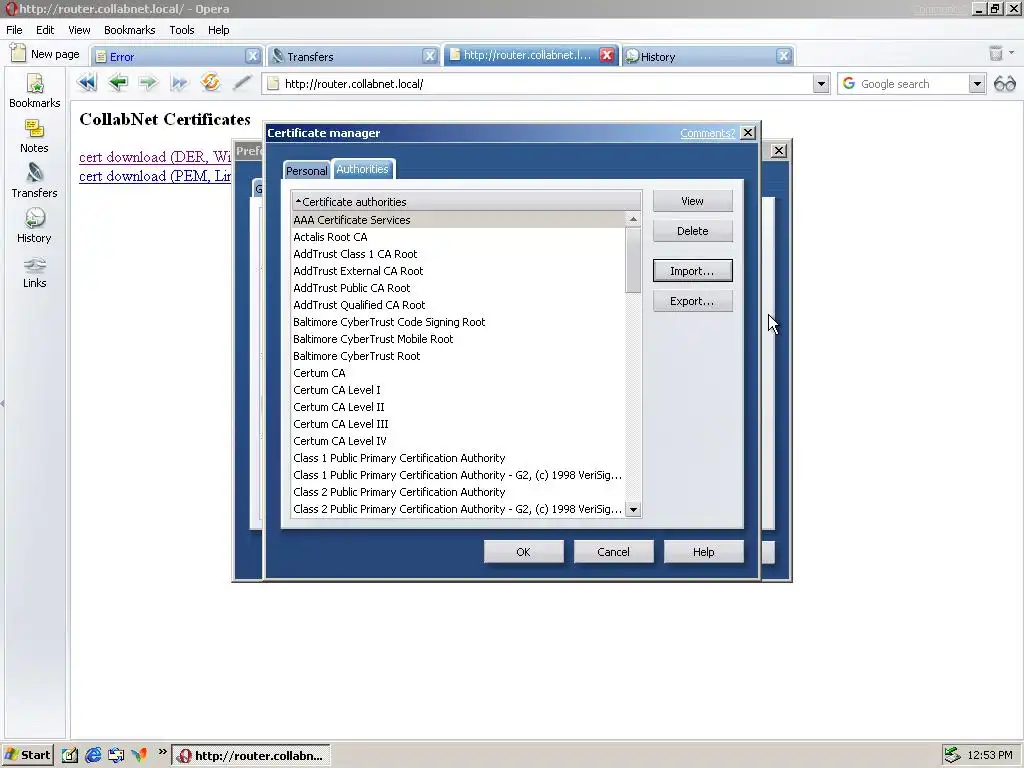Click the certificate list scrollbar thumb
Image resolution: width=1024 pixels, height=768 pixels.
pyautogui.click(x=633, y=260)
